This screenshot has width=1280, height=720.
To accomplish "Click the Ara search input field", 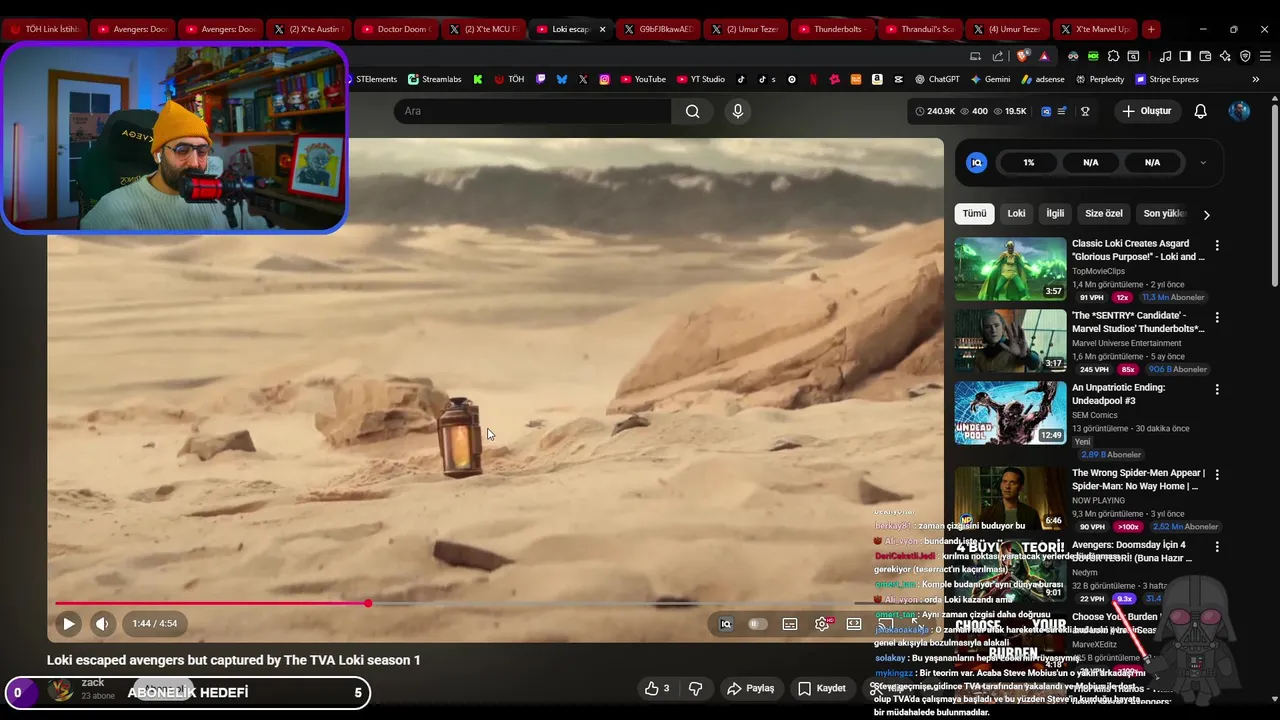I will [x=533, y=111].
